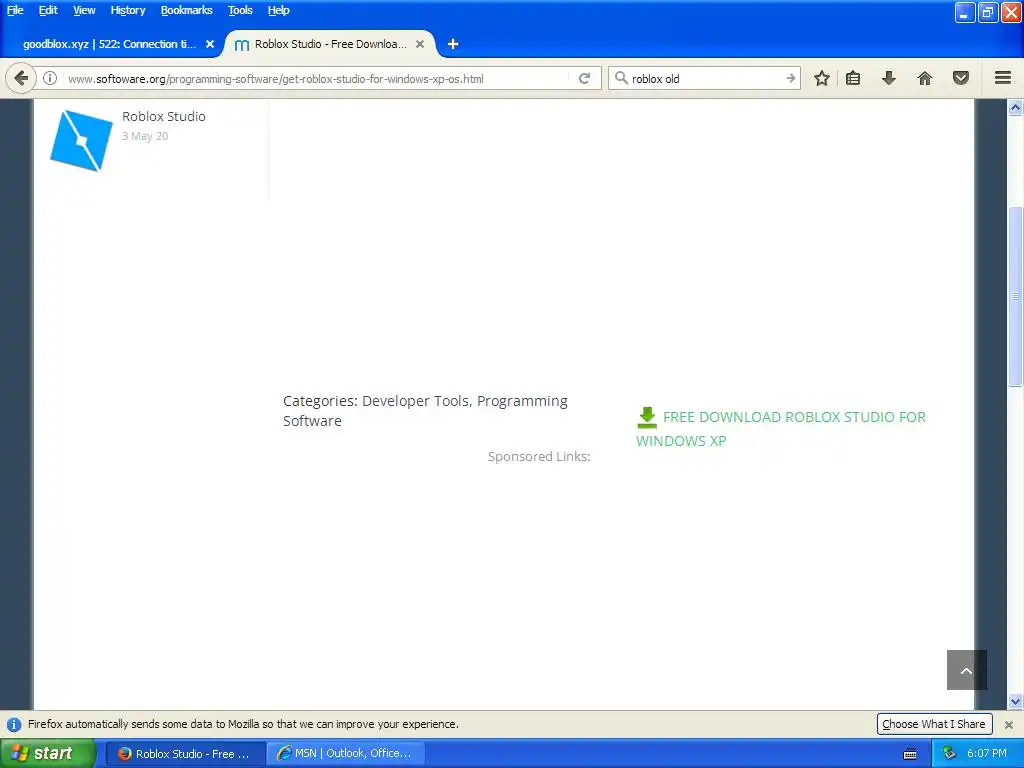Screen dimensions: 1024x768
Task: Click the vertical scrollbar thumb
Action: (x=1015, y=296)
